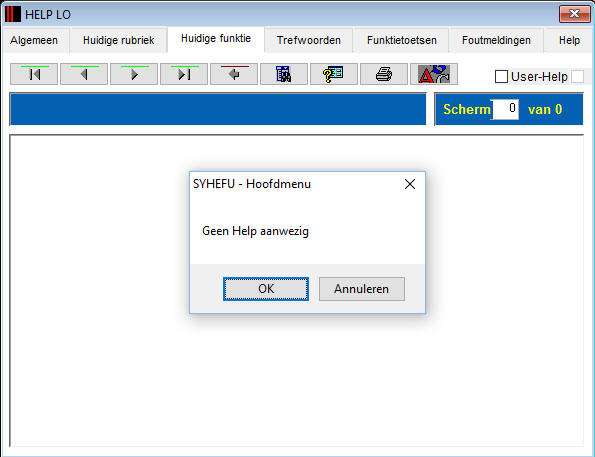The image size is (595, 457).
Task: Select the Trefwoorden tab
Action: point(309,40)
